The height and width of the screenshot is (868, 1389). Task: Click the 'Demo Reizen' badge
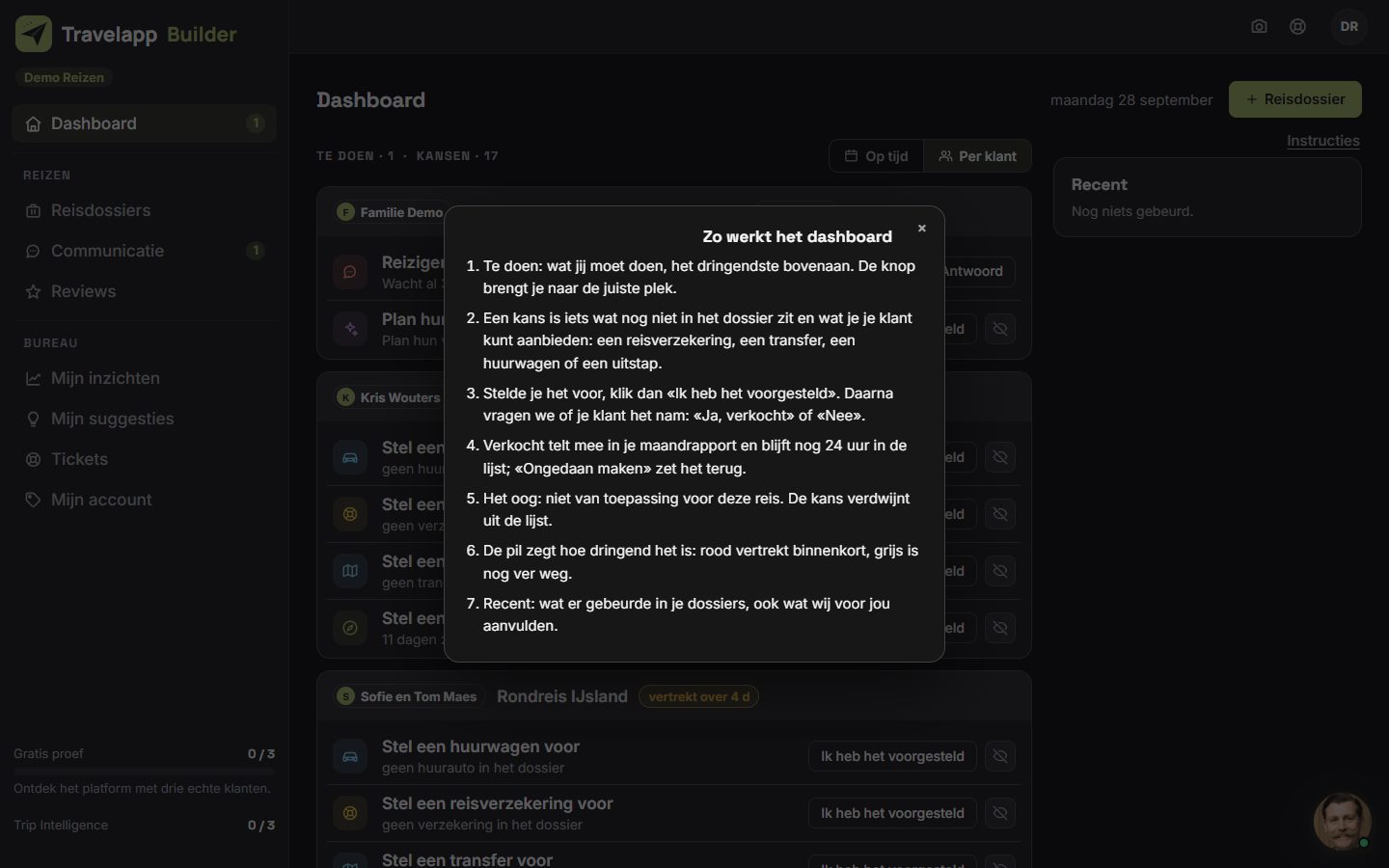64,77
